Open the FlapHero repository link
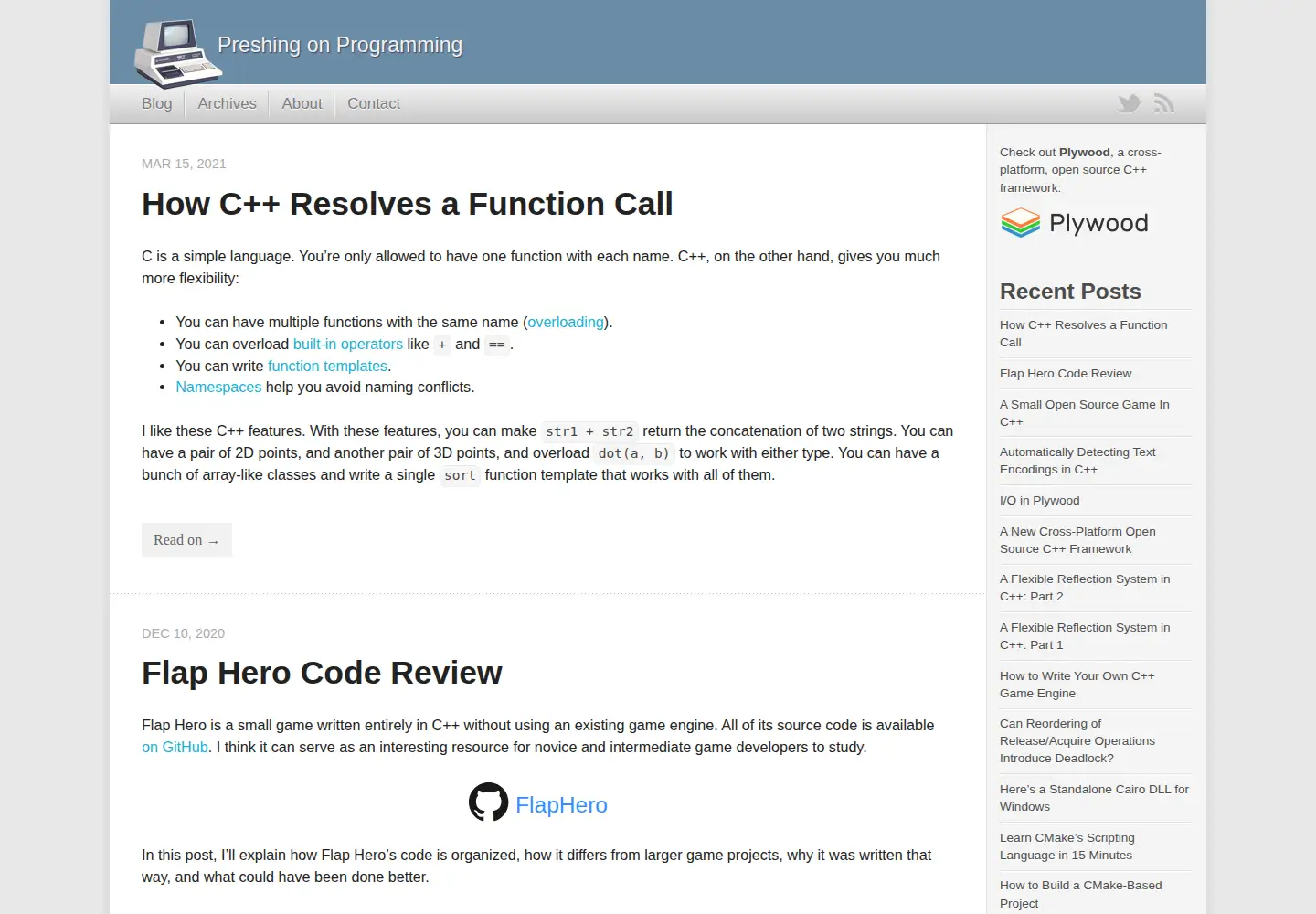1316x914 pixels. (561, 804)
